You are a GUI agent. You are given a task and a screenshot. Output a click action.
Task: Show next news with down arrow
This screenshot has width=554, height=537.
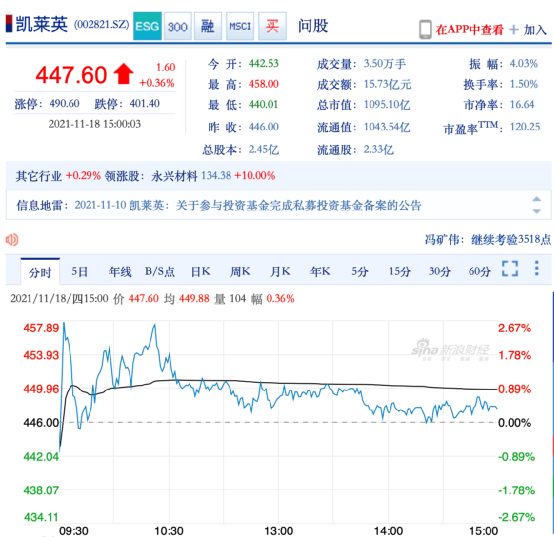(x=537, y=211)
